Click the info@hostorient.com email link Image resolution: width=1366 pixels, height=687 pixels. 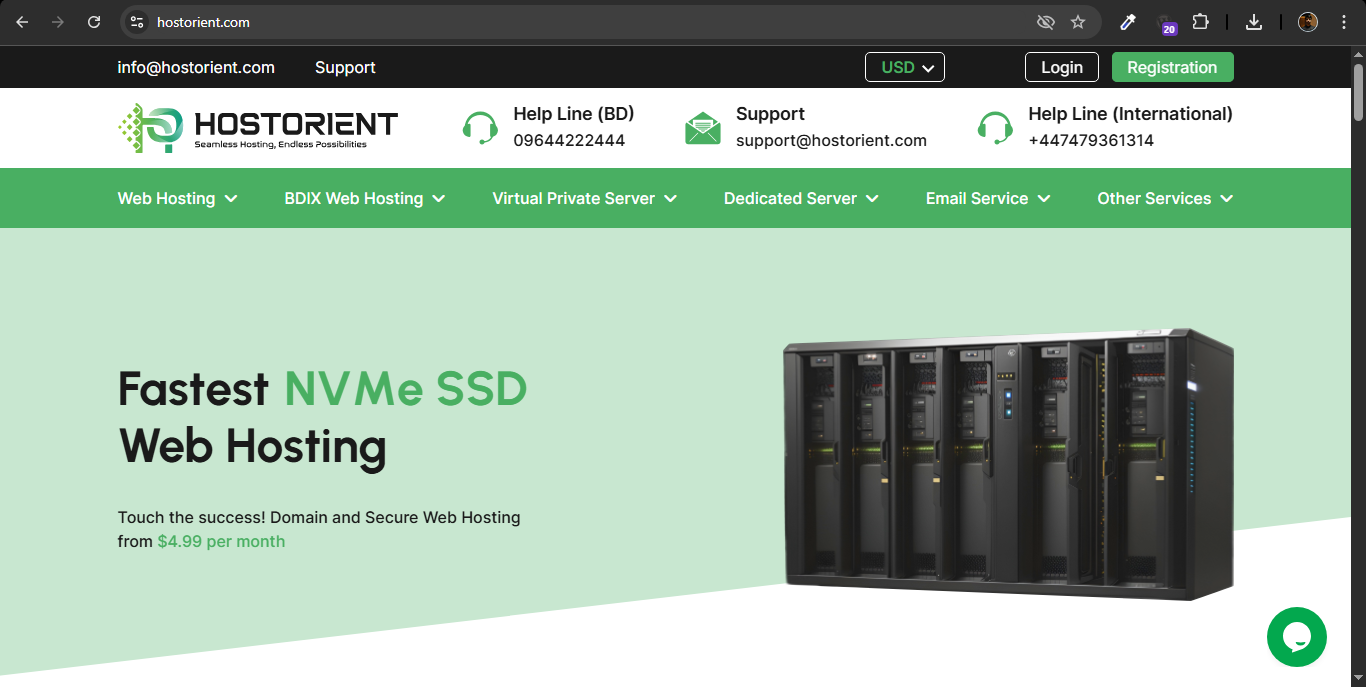(196, 67)
